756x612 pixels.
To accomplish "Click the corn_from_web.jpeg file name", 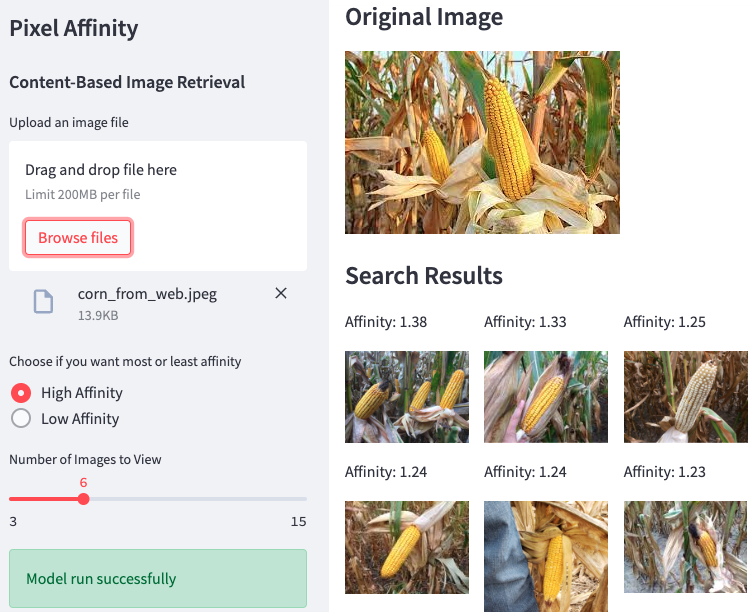I will [x=147, y=294].
